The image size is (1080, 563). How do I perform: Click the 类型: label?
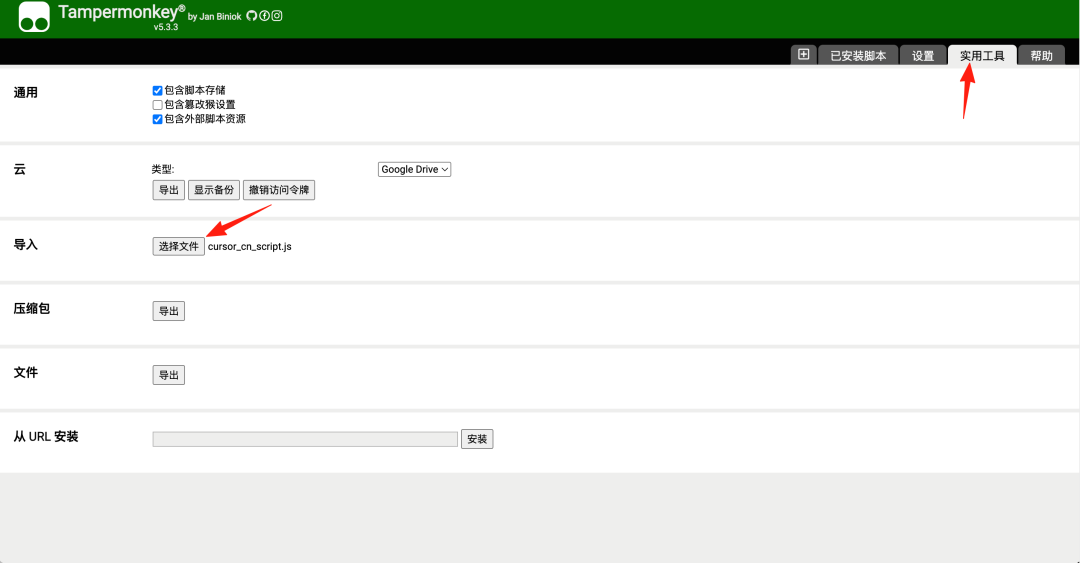(x=163, y=170)
